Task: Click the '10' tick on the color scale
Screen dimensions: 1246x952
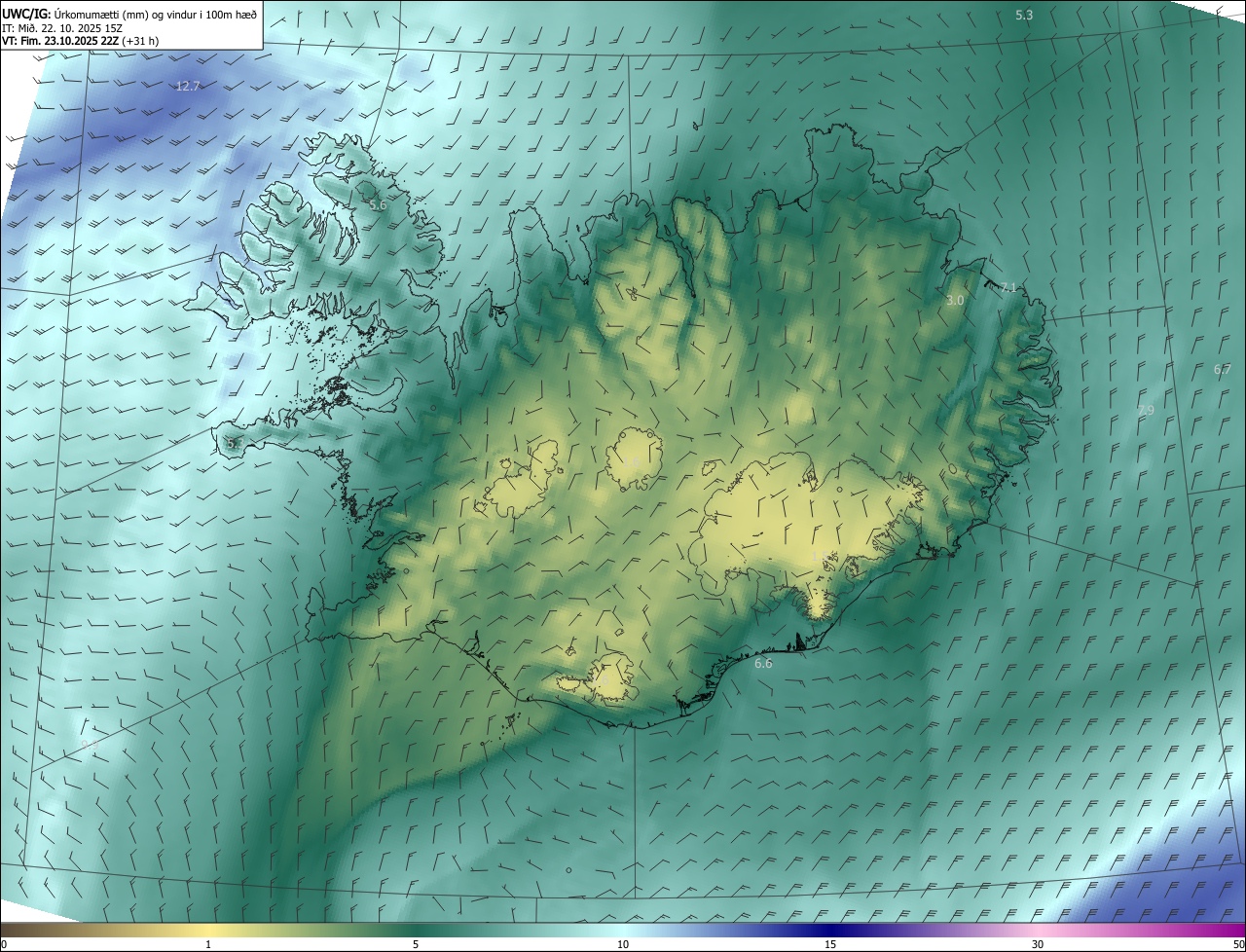Action: point(623,945)
